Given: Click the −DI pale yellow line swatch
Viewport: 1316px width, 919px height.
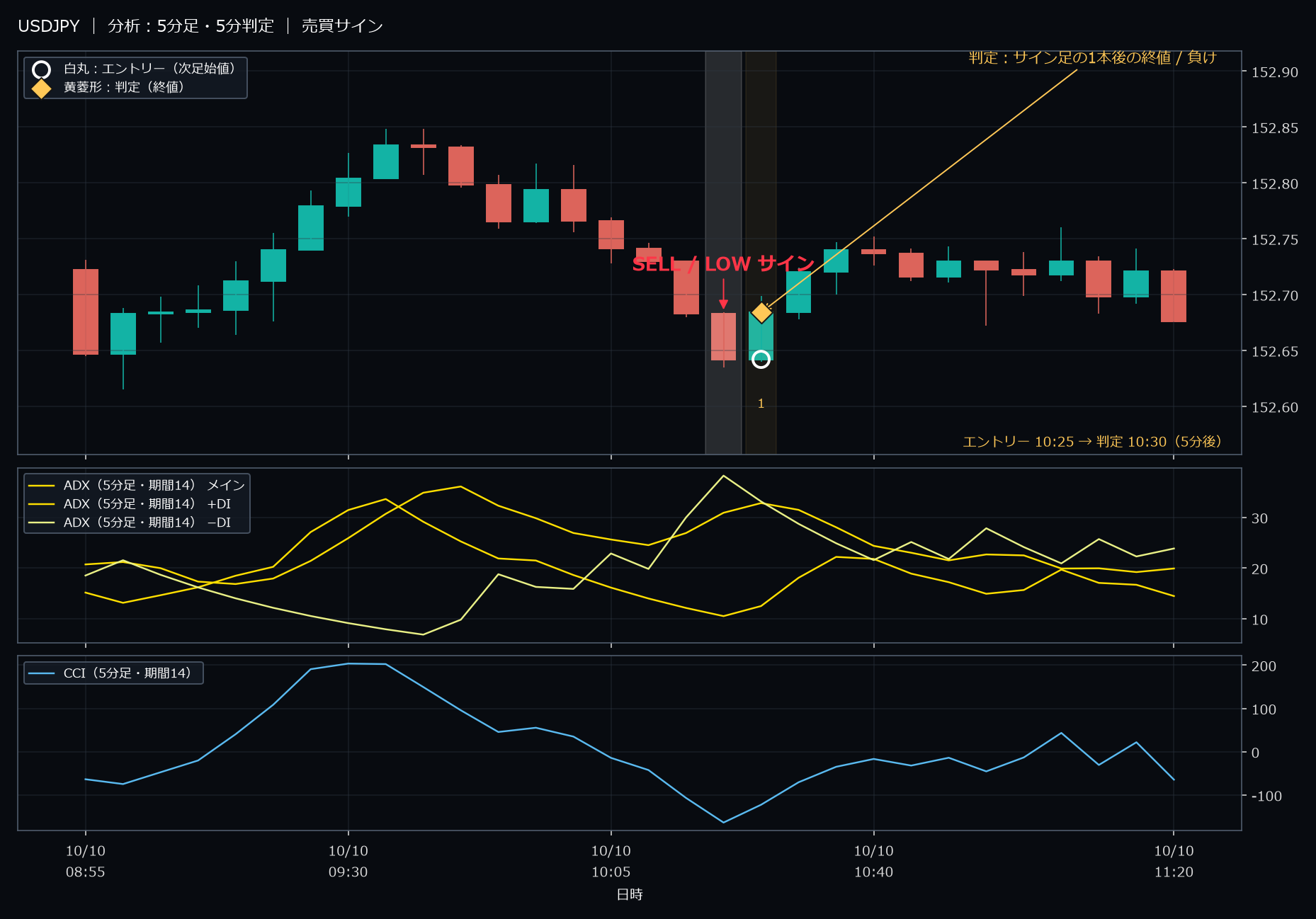Looking at the screenshot, I should pyautogui.click(x=42, y=523).
